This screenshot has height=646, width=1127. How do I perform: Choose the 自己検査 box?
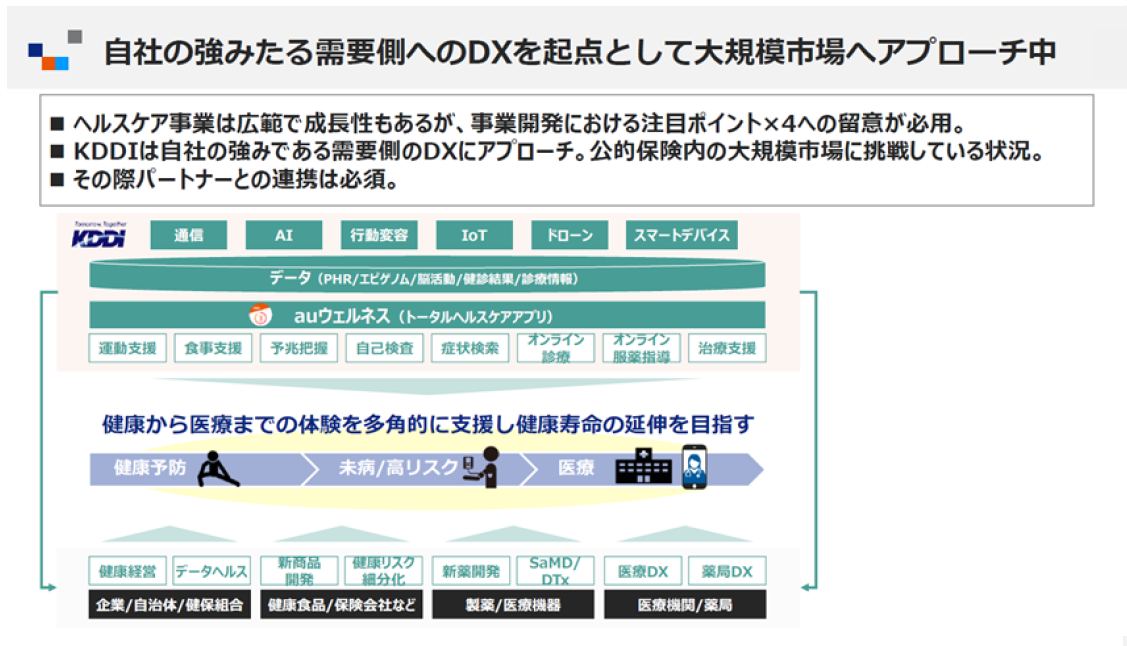[385, 348]
